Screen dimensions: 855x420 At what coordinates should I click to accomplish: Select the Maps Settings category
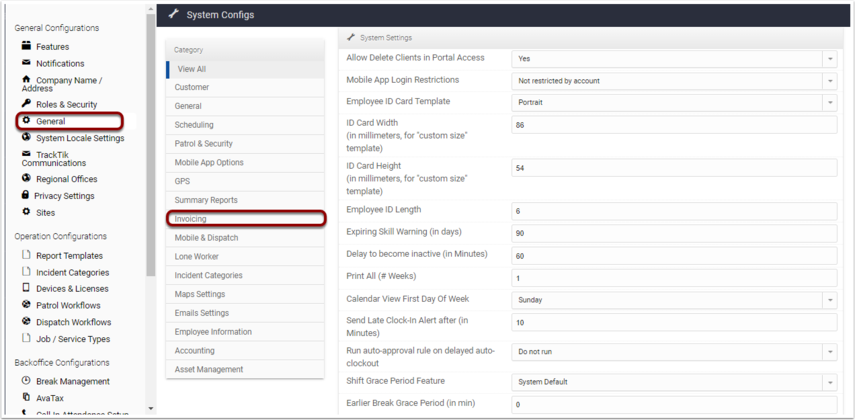tap(245, 295)
